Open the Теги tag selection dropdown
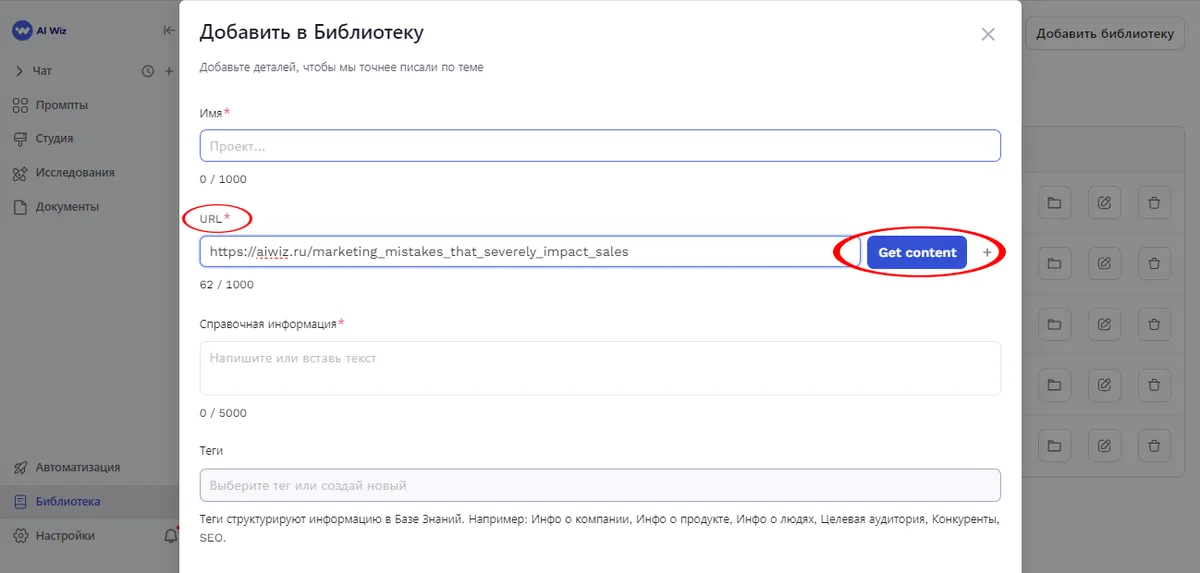Image resolution: width=1200 pixels, height=573 pixels. tap(600, 486)
